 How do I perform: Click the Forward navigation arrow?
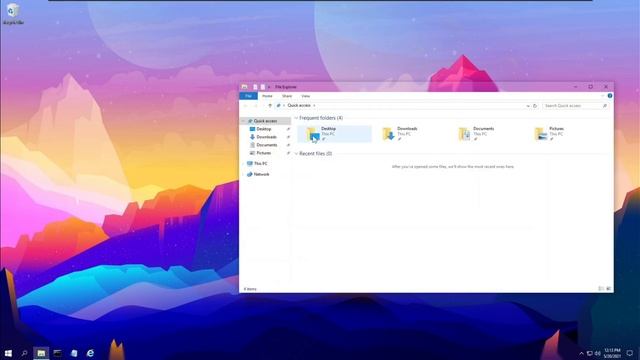[x=256, y=106]
